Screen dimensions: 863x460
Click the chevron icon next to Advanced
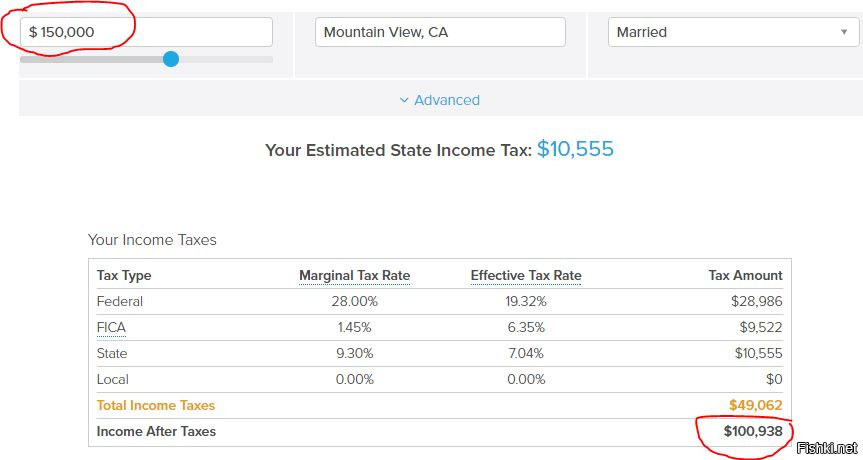(404, 100)
